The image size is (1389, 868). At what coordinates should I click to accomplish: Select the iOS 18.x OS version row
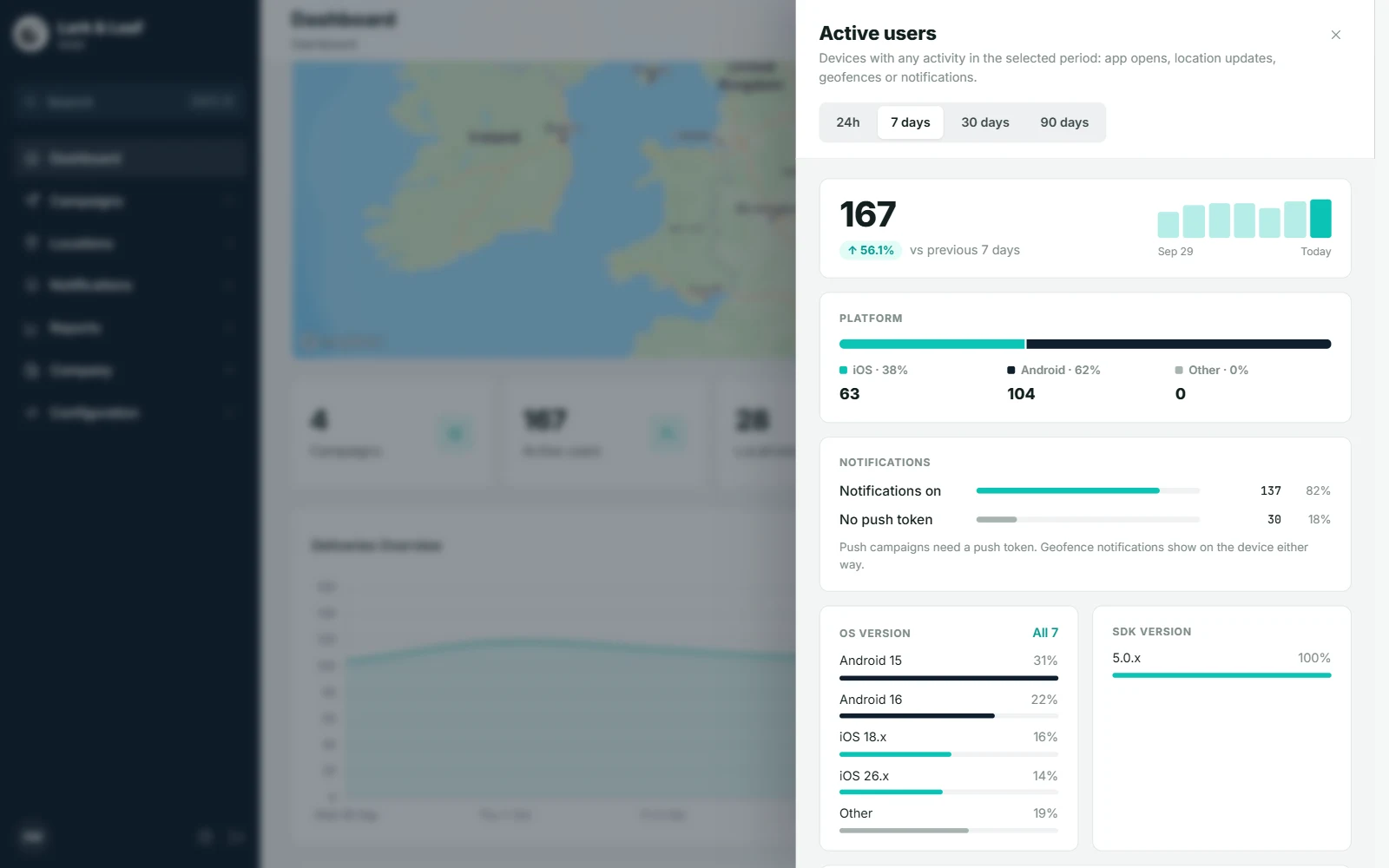tap(948, 744)
